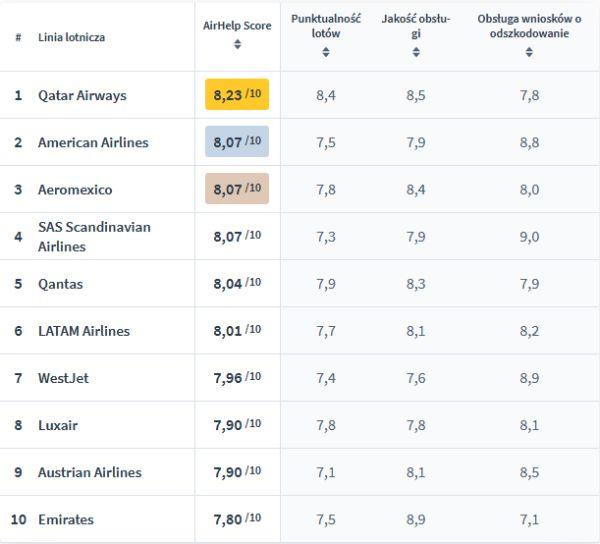Click sort arrows under Obsługa wniosków o odszkodowanie
Image resolution: width=600 pixels, height=544 pixels.
[529, 52]
